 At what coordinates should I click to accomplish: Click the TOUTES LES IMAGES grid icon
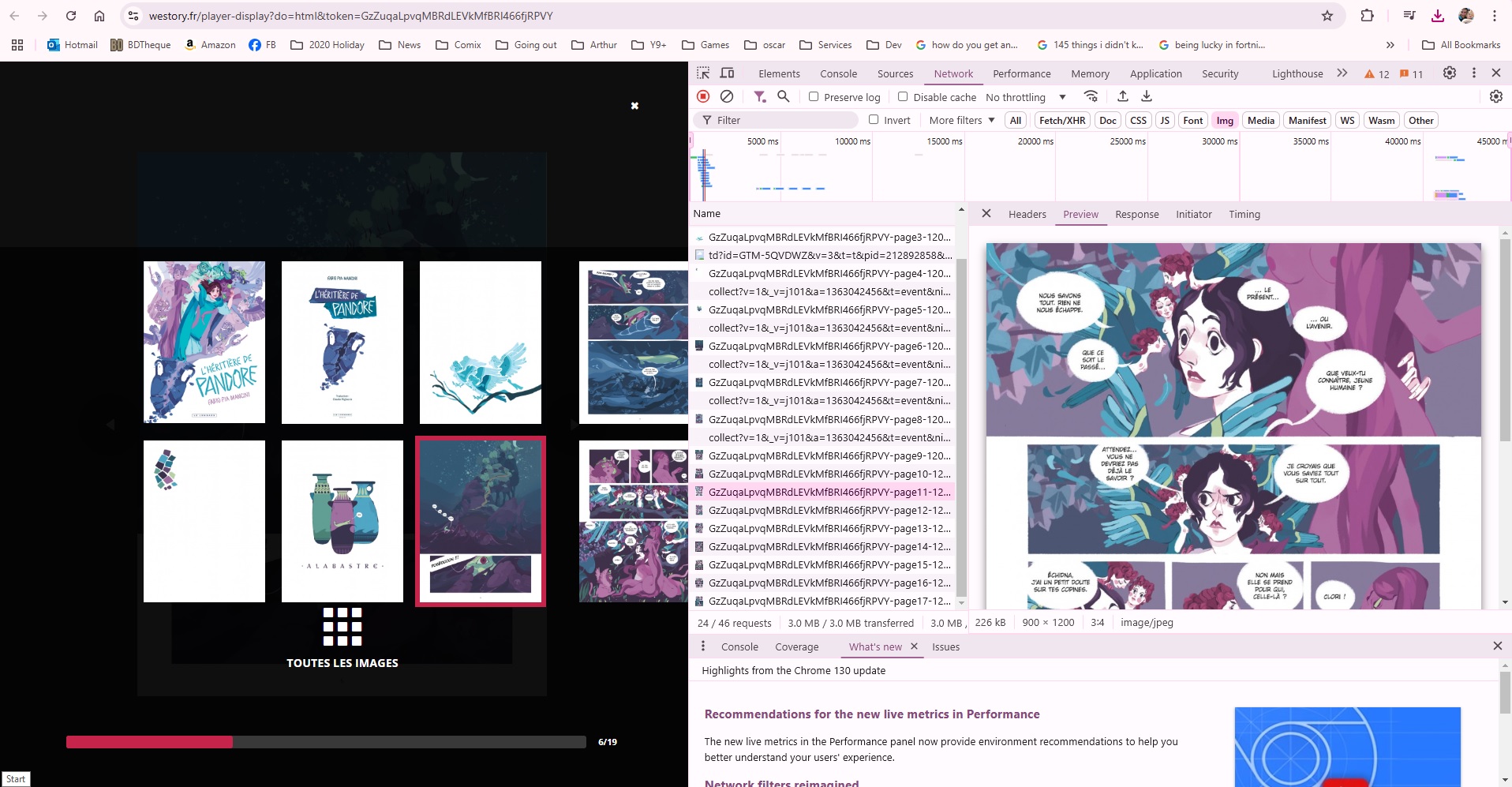[x=342, y=627]
